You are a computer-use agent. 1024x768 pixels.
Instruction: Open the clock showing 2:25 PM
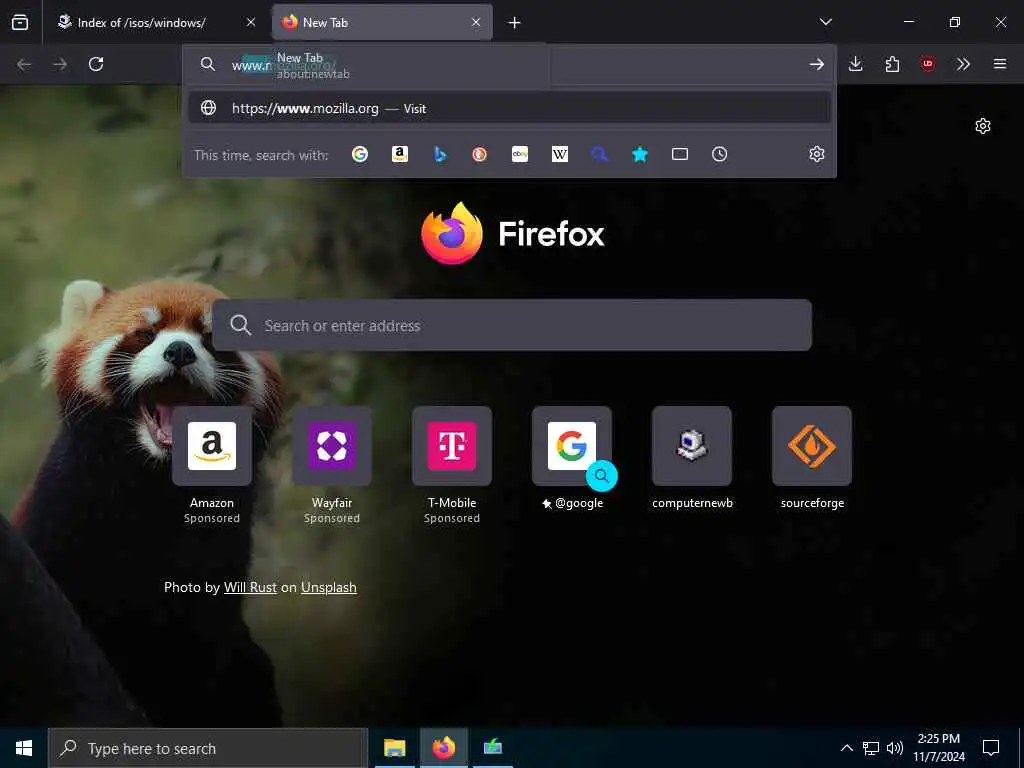point(938,748)
